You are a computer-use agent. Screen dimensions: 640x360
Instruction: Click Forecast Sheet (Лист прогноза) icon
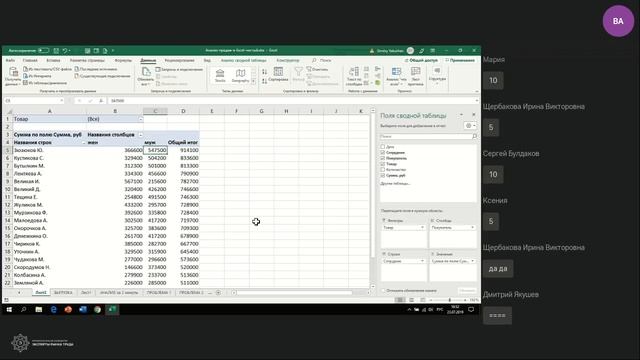tap(416, 72)
